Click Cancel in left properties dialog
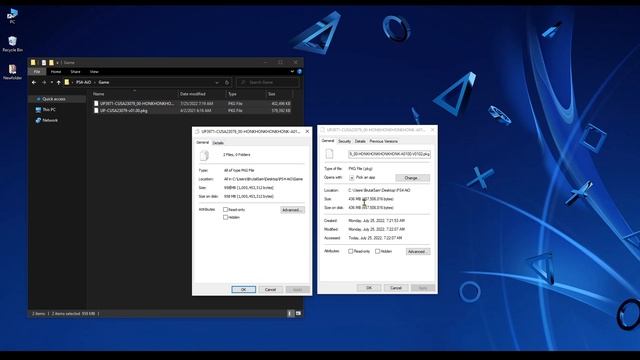This screenshot has width=640, height=360. 270,289
